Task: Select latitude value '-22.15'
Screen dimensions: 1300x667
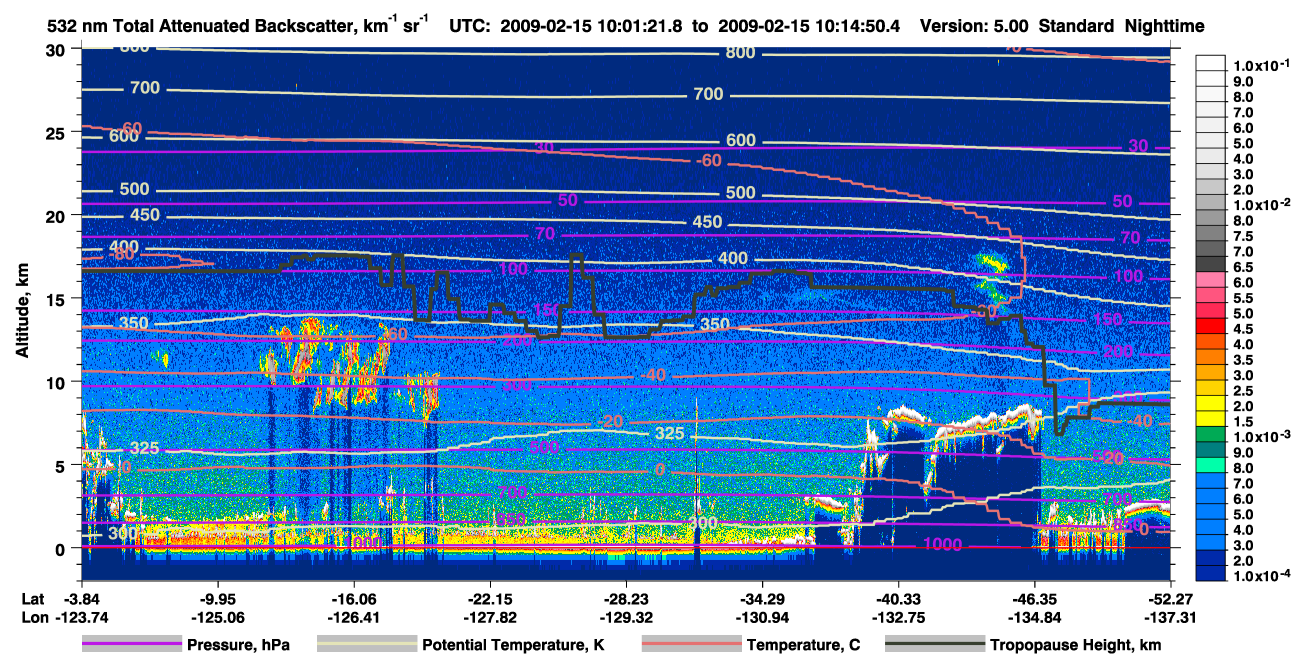Action: (489, 599)
